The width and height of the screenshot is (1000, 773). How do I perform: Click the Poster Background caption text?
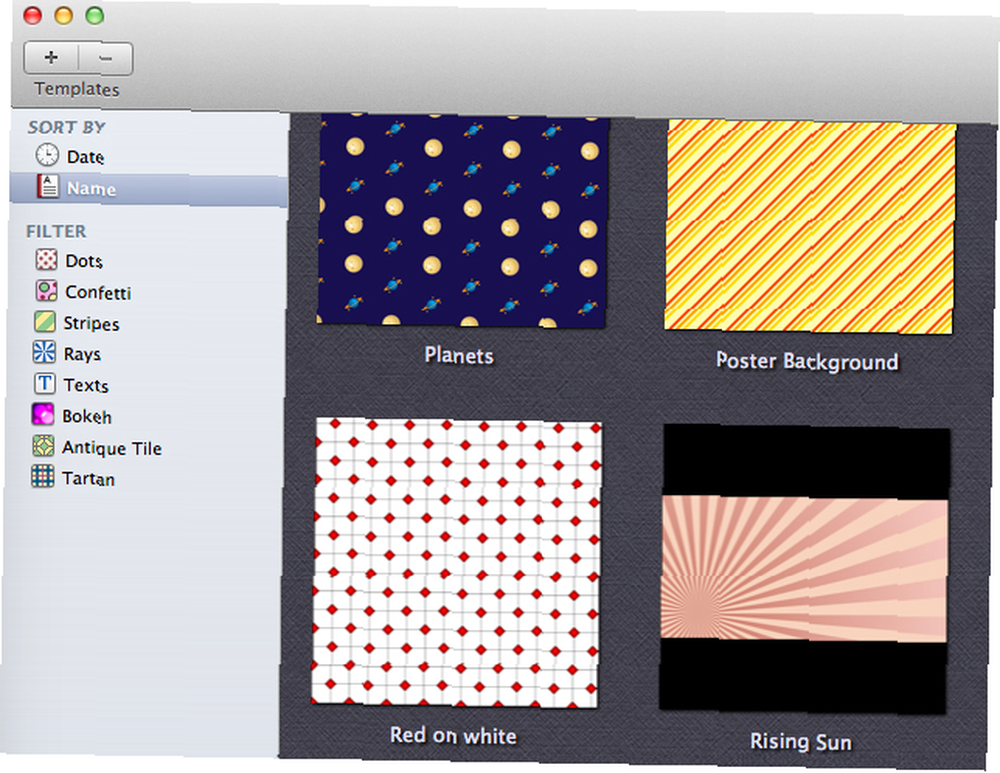(x=807, y=362)
